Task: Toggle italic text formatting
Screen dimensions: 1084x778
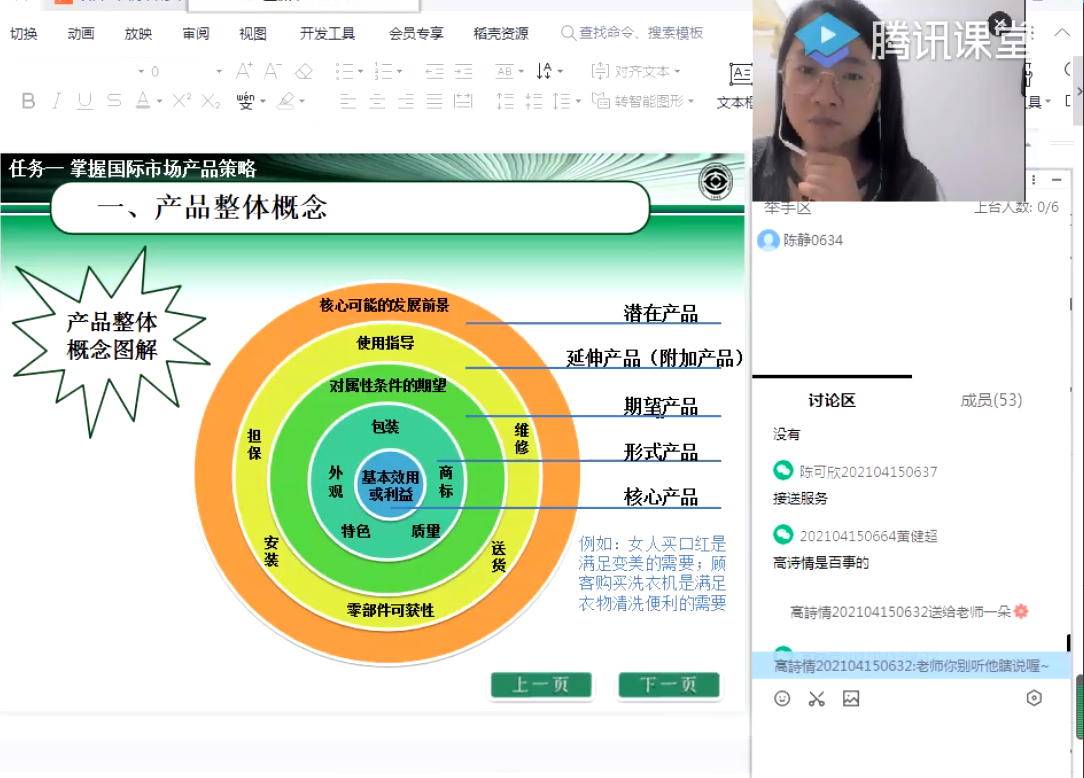Action: coord(56,101)
